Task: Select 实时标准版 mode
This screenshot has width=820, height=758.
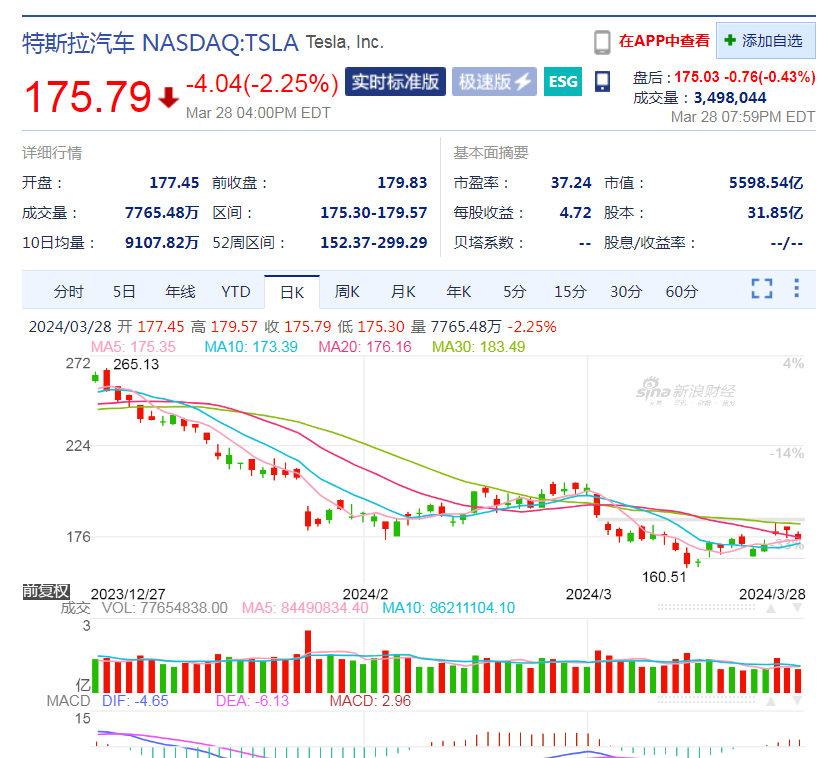Action: [x=395, y=82]
